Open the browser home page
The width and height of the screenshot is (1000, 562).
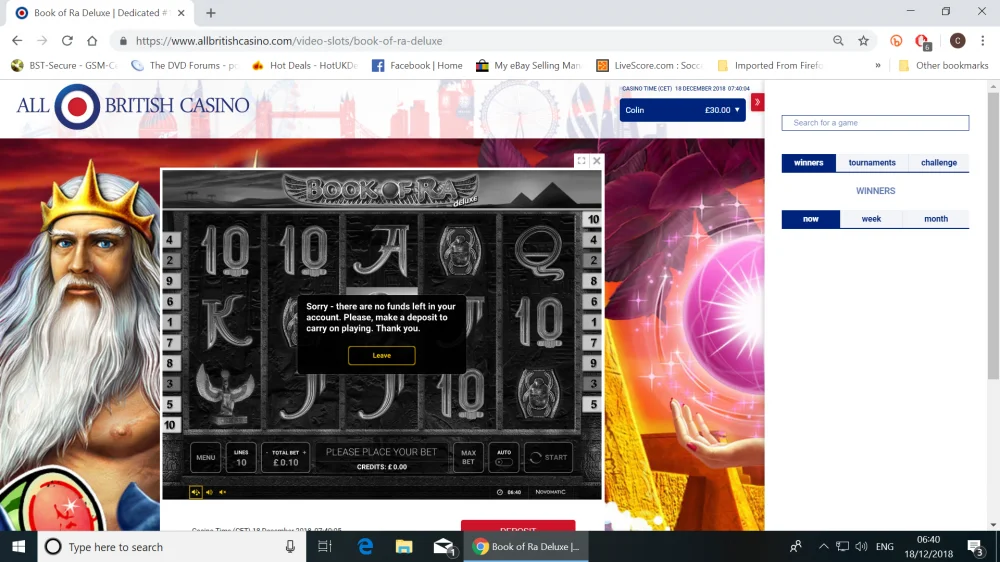(x=92, y=41)
